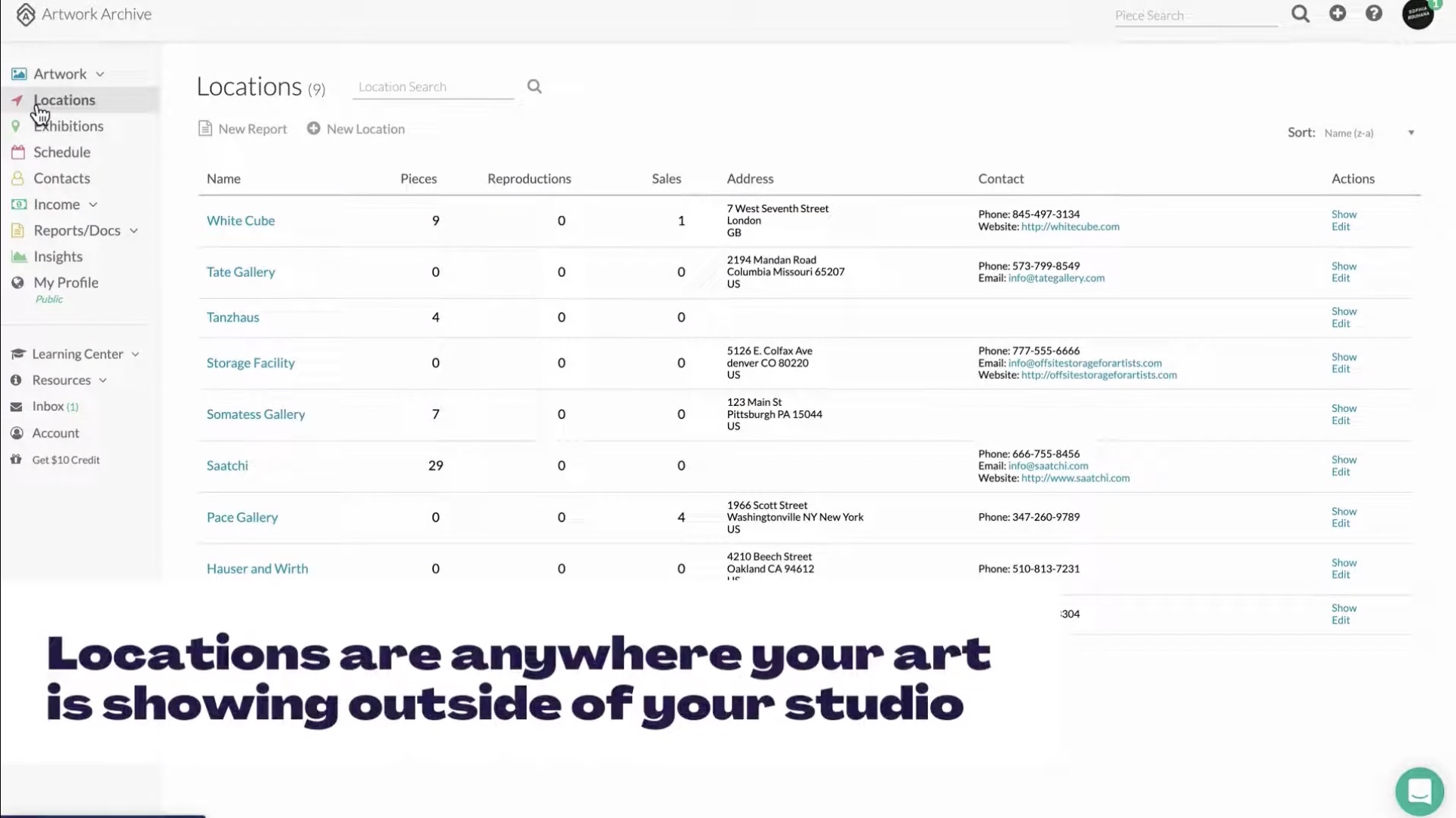Click Edit for Tate Gallery row

pyautogui.click(x=1341, y=278)
